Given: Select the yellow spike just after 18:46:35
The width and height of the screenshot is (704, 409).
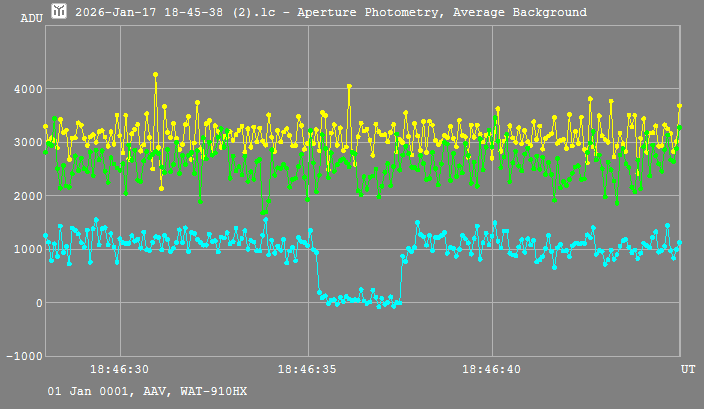Looking at the screenshot, I should (349, 86).
